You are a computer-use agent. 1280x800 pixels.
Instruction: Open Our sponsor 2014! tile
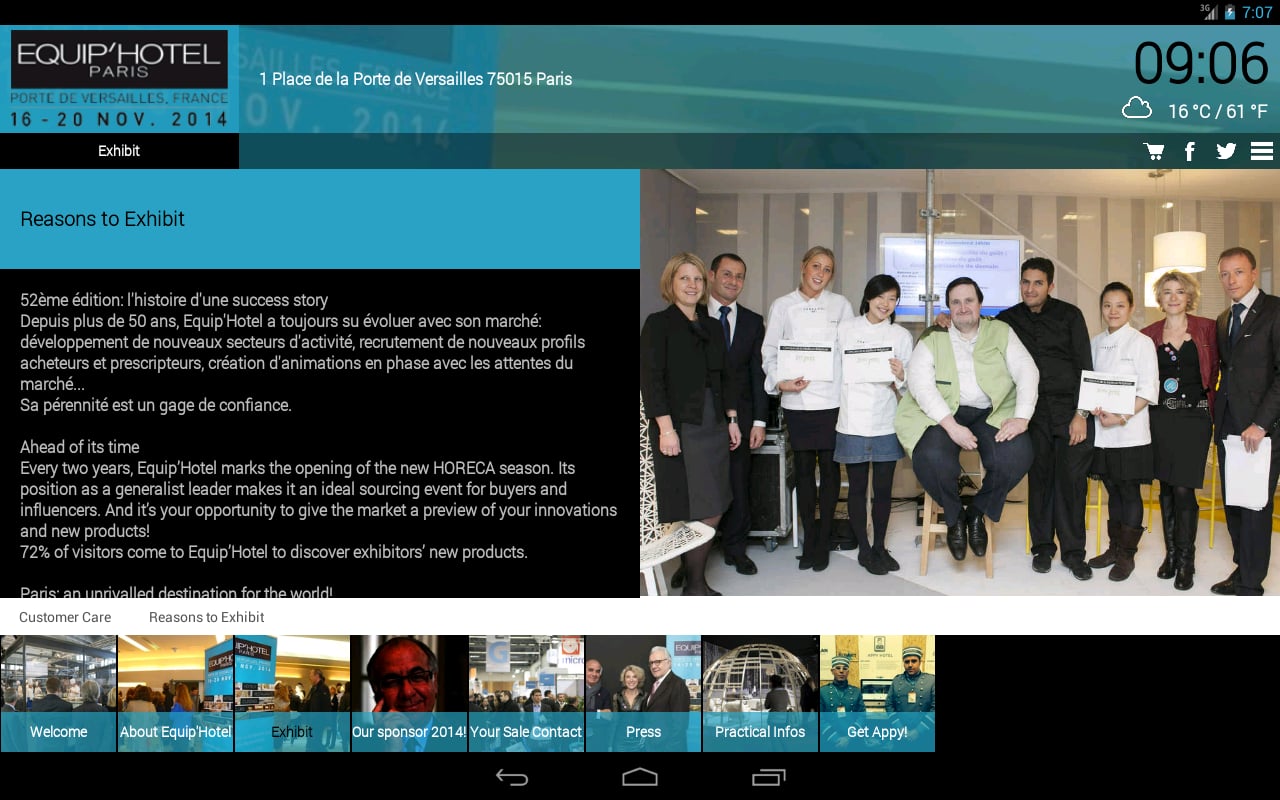click(409, 693)
